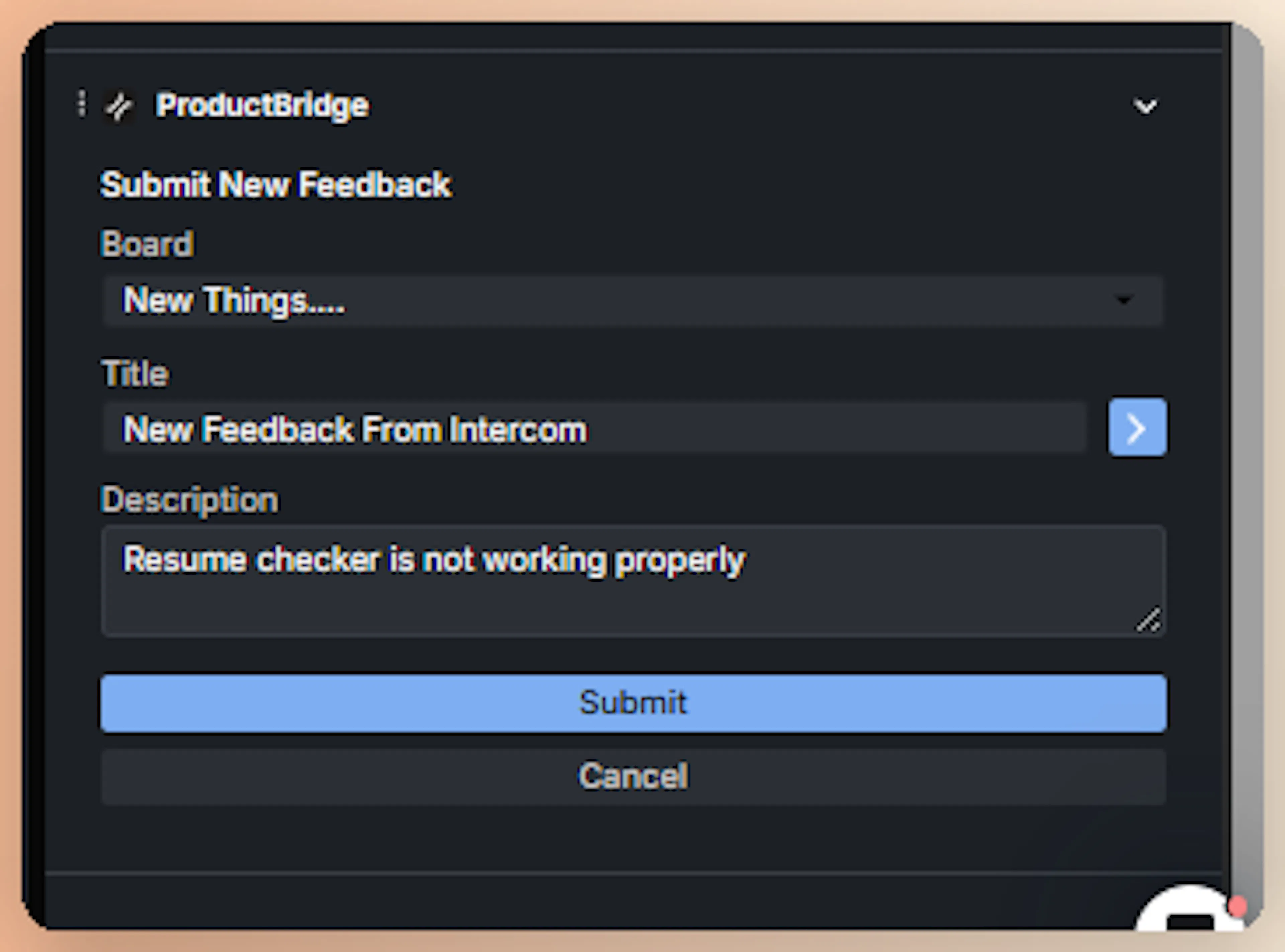Click the Title field label
The image size is (1285, 952).
click(x=135, y=373)
